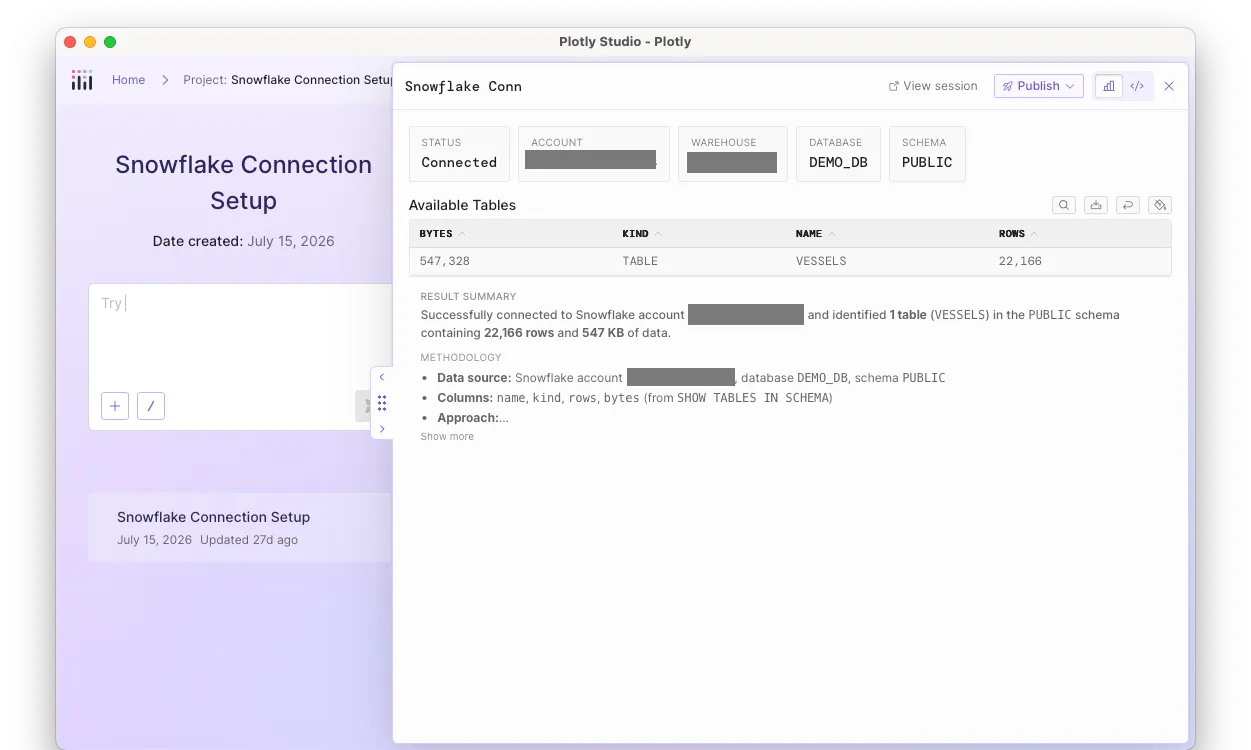Click the redacted Warehouse card
This screenshot has width=1251, height=750.
(733, 154)
